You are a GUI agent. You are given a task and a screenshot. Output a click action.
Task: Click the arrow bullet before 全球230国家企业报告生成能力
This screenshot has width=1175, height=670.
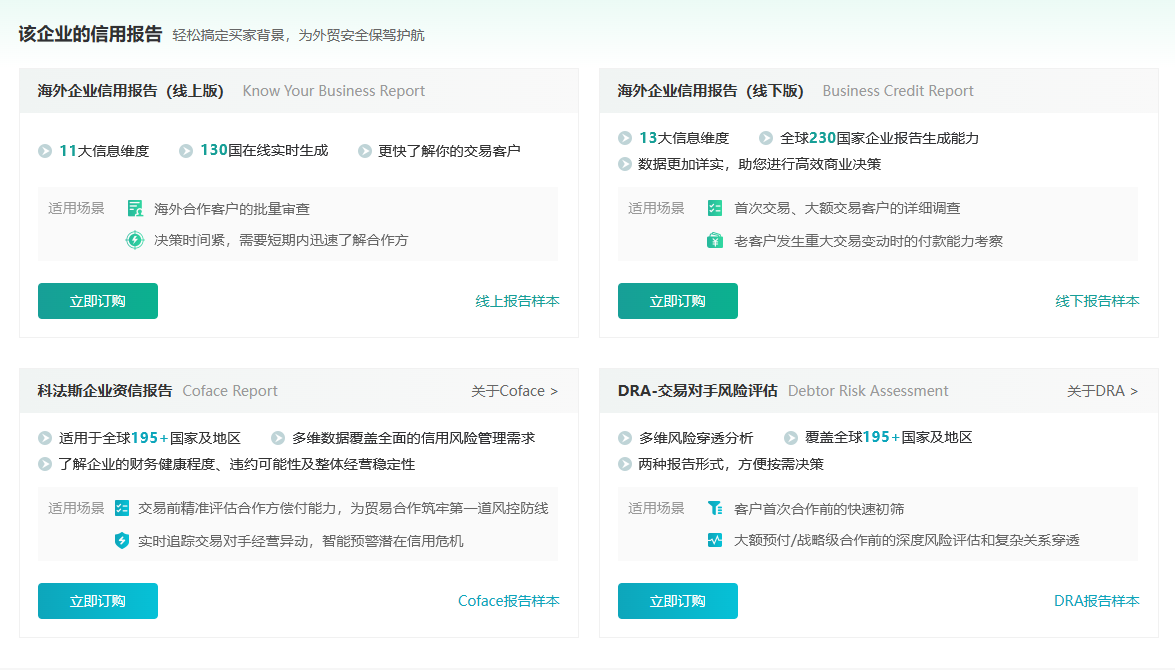pos(766,138)
